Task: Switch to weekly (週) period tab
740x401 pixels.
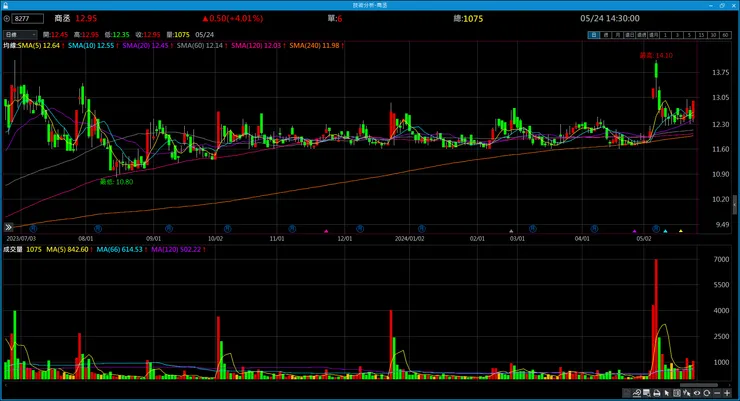Action: pos(605,35)
